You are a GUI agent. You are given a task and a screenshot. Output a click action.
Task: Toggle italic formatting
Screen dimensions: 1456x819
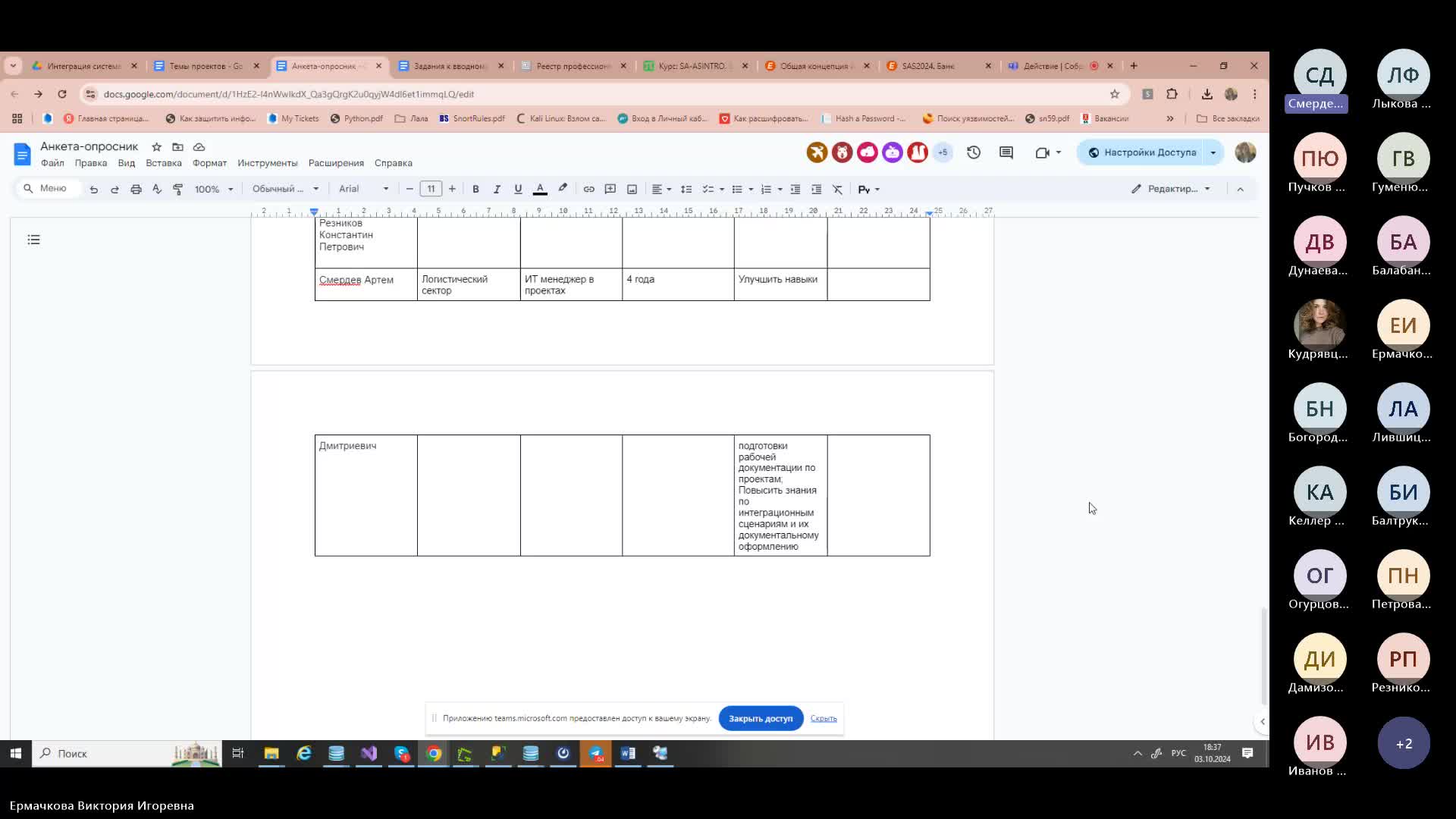[x=497, y=190]
